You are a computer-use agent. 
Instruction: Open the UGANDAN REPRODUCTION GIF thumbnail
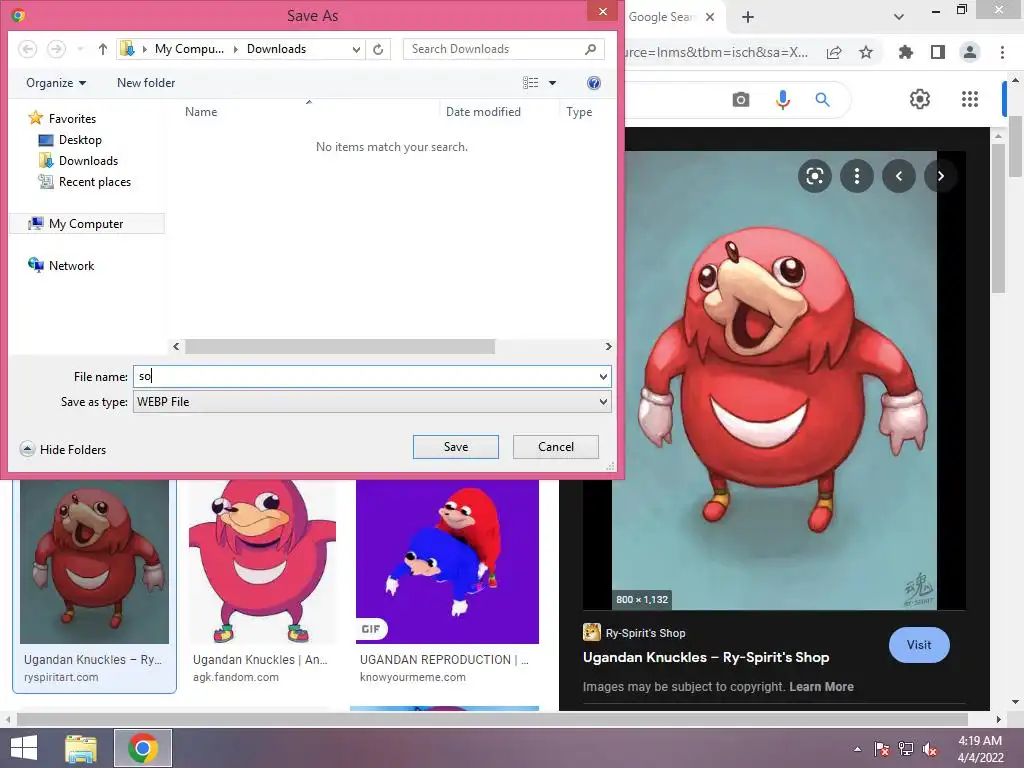(447, 562)
